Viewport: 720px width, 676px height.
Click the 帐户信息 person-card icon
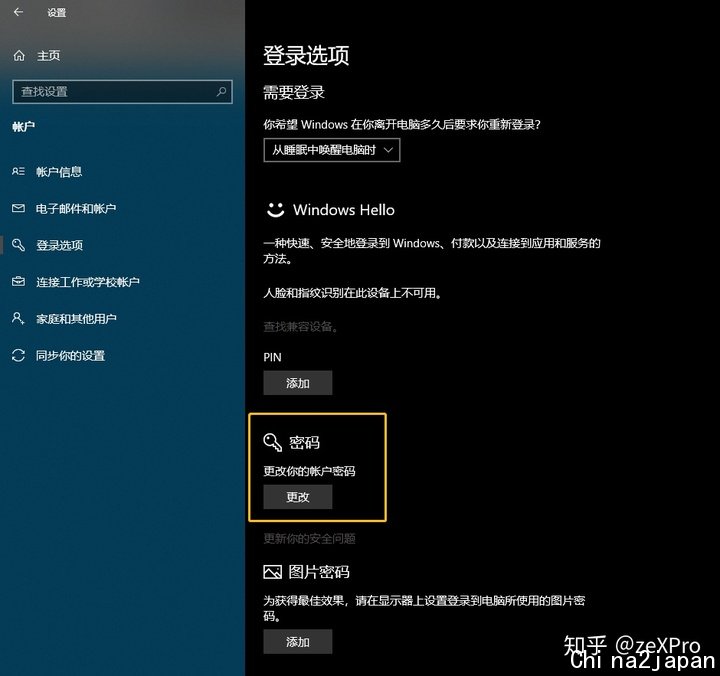point(18,171)
